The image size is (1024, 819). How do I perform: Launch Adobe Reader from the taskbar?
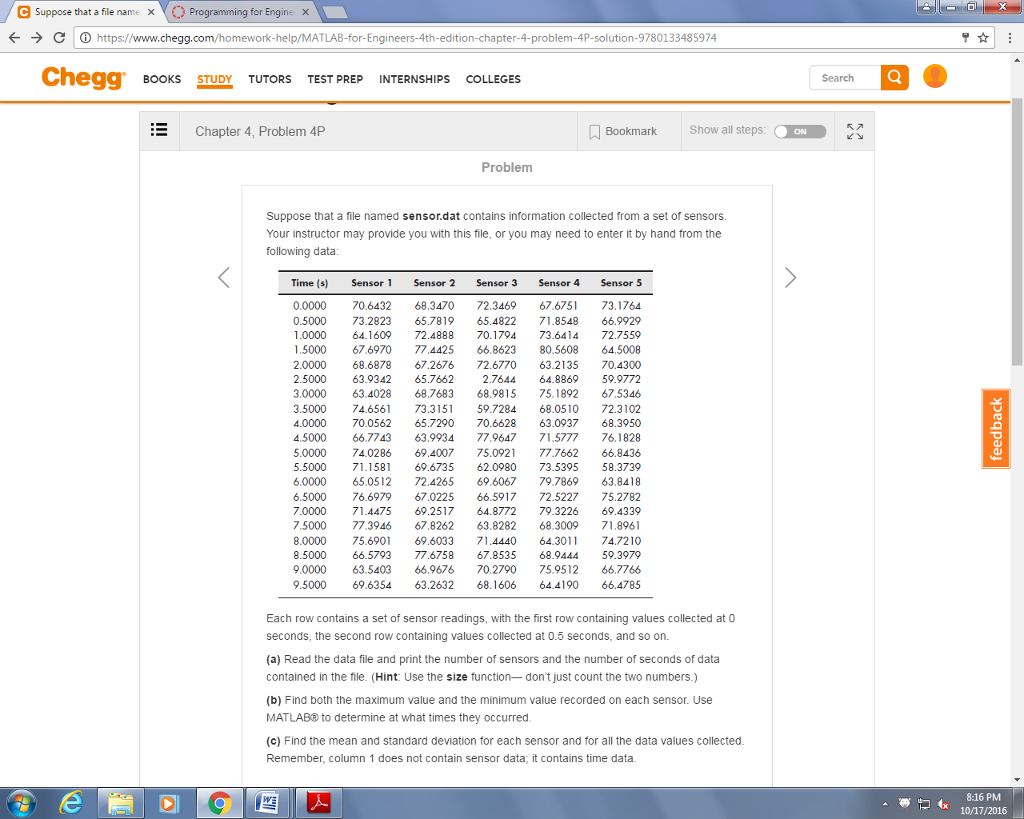click(318, 802)
